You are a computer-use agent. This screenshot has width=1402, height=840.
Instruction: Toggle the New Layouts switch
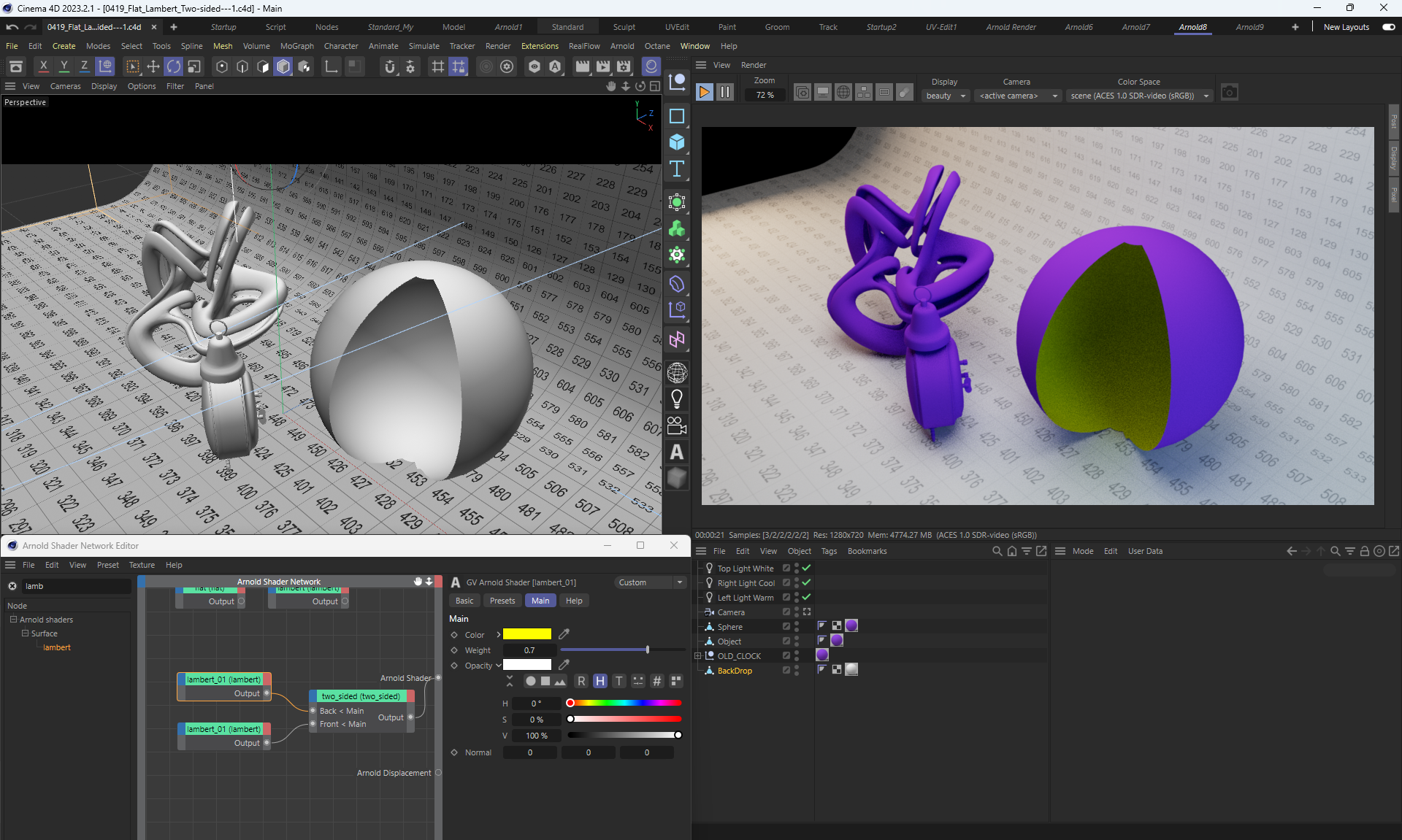point(1388,27)
